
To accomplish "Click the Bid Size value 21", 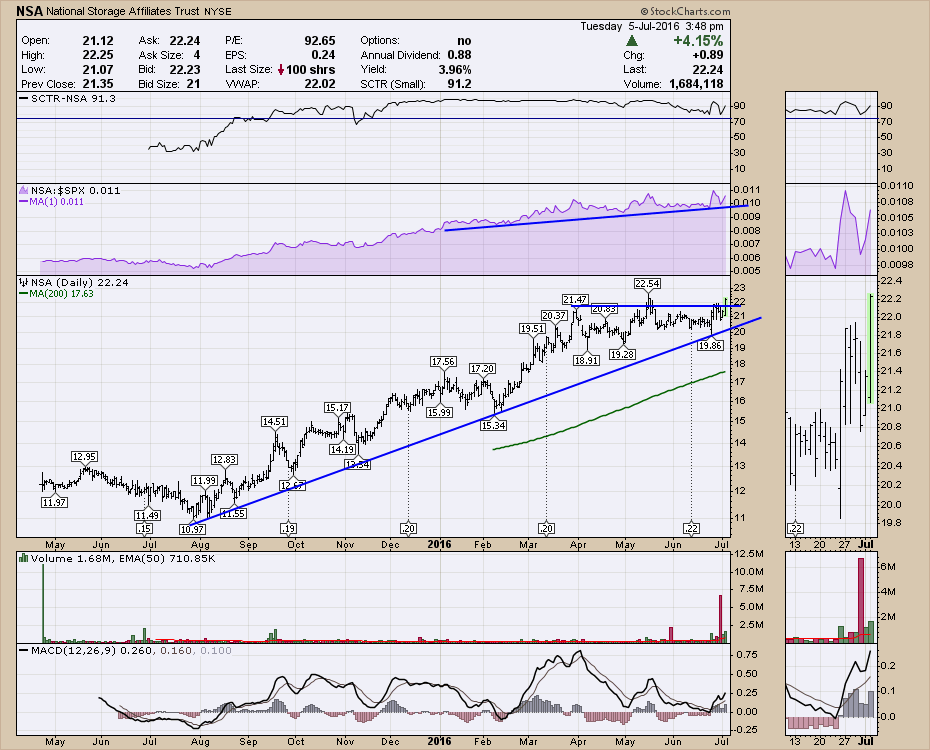I will click(x=193, y=84).
